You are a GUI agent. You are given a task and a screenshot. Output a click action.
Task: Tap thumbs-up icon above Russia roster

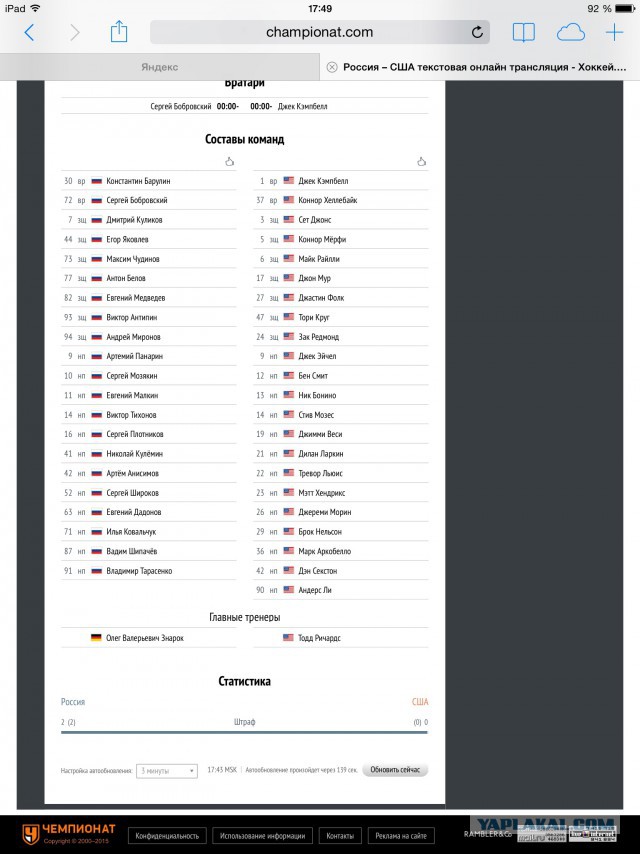click(230, 162)
